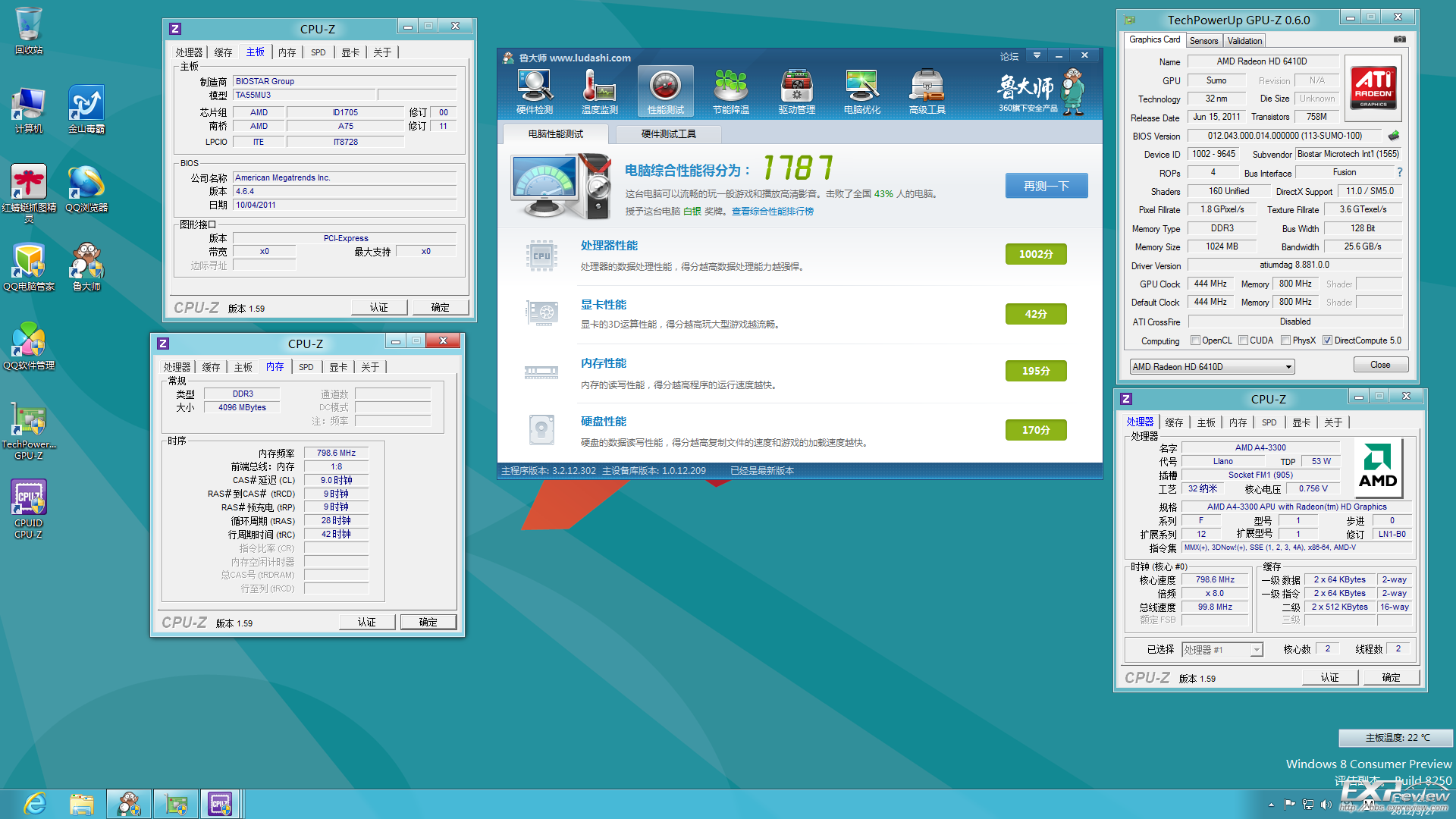Image resolution: width=1456 pixels, height=819 pixels.
Task: Click the 195分 memory score badge
Action: pos(1036,371)
